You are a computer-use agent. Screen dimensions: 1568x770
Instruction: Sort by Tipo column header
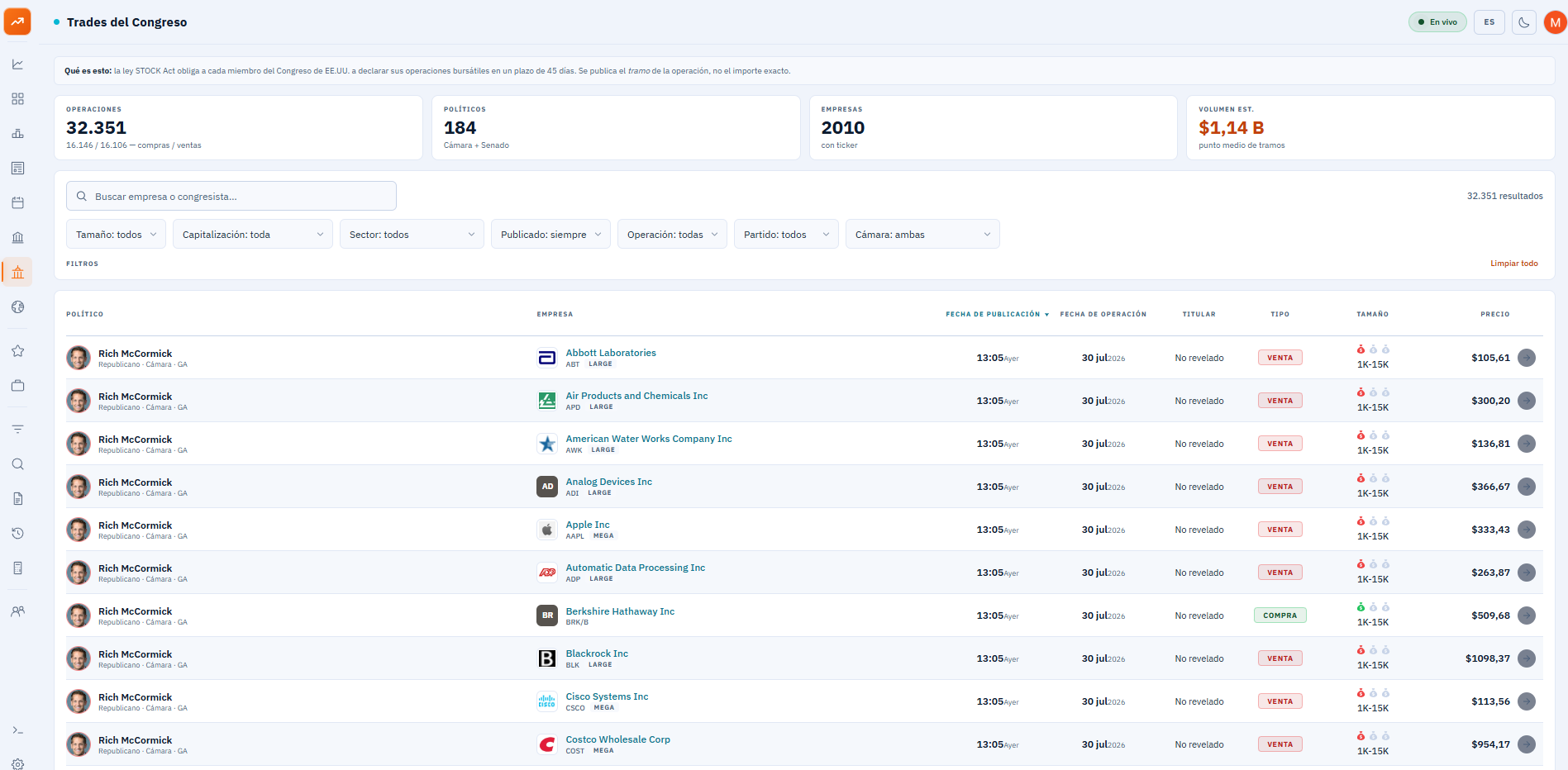point(1280,315)
